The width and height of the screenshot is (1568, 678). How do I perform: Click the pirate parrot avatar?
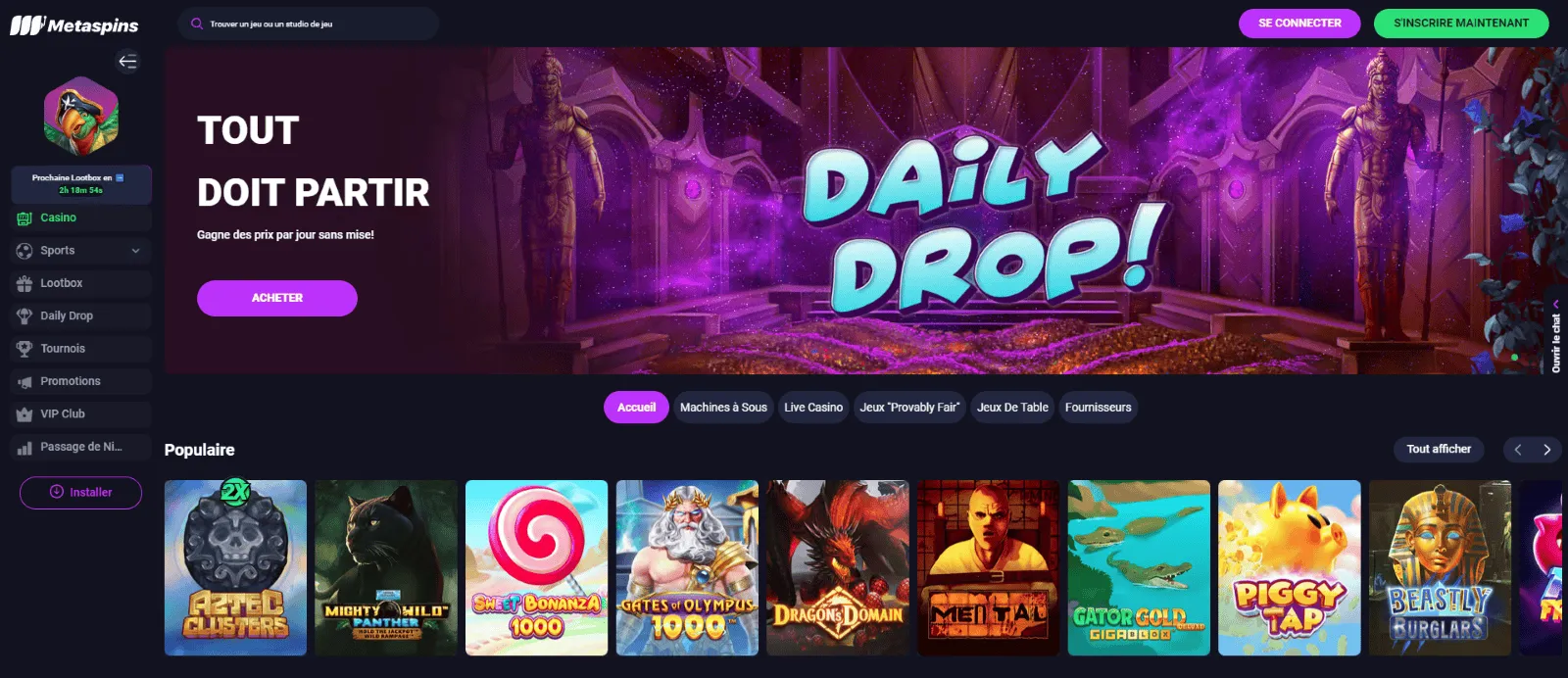click(81, 117)
